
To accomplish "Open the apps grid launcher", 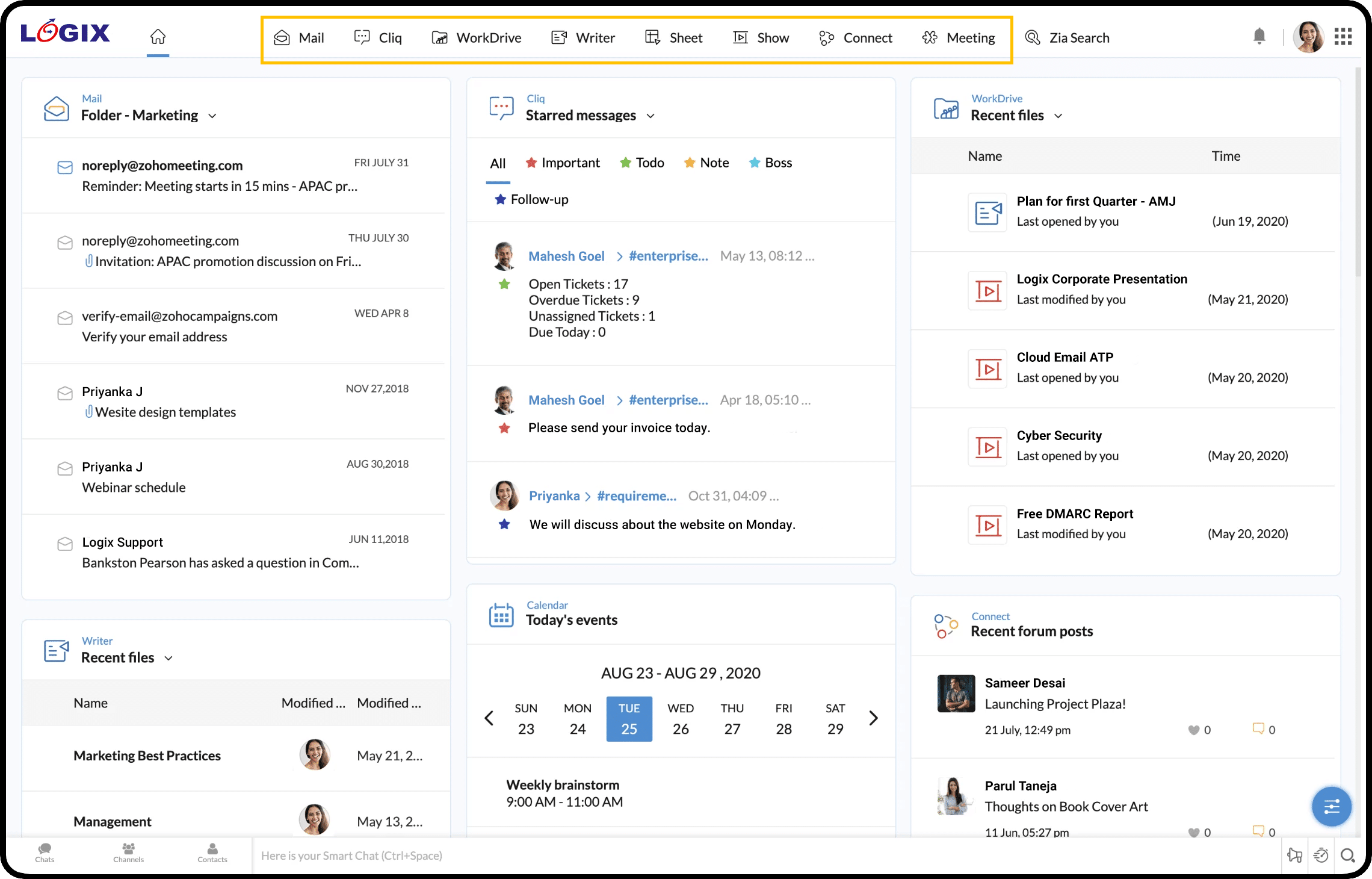I will [1343, 37].
